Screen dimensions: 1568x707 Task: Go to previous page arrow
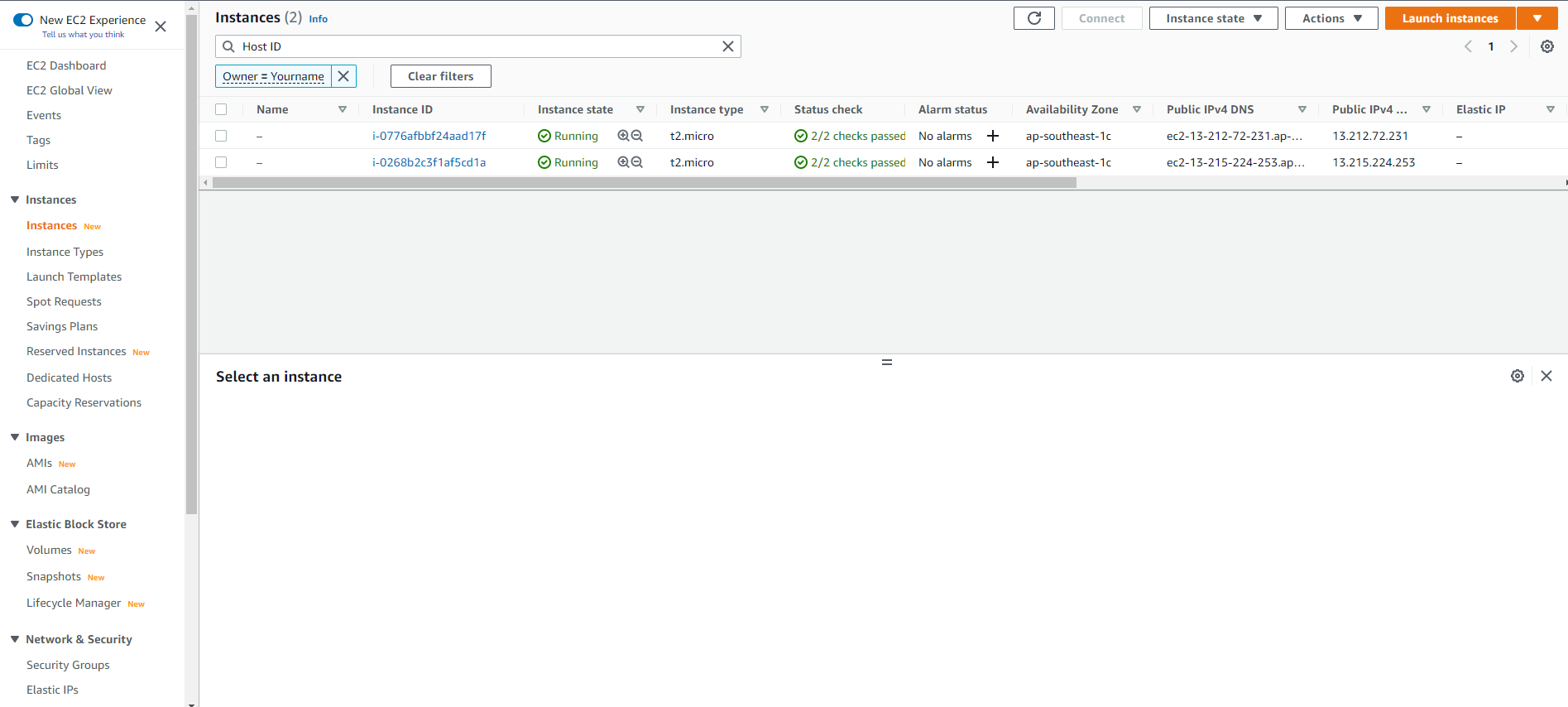pos(1468,46)
